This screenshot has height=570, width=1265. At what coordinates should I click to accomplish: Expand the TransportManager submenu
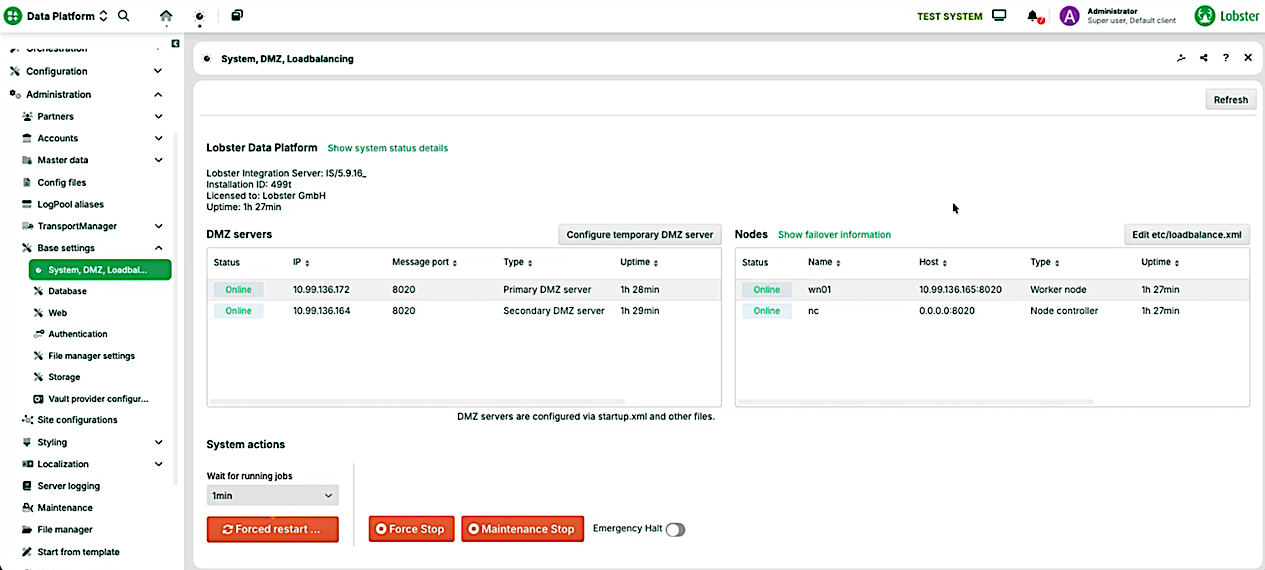point(158,226)
